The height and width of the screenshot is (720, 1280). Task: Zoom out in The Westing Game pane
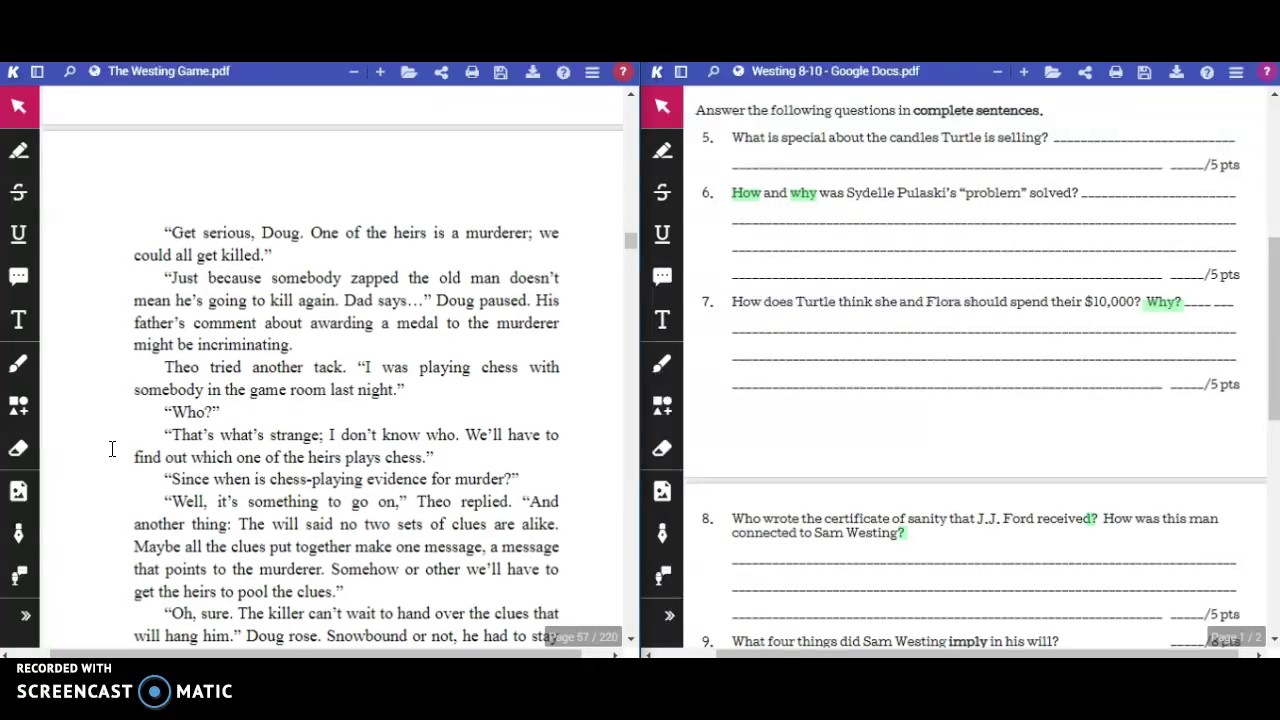click(x=353, y=72)
